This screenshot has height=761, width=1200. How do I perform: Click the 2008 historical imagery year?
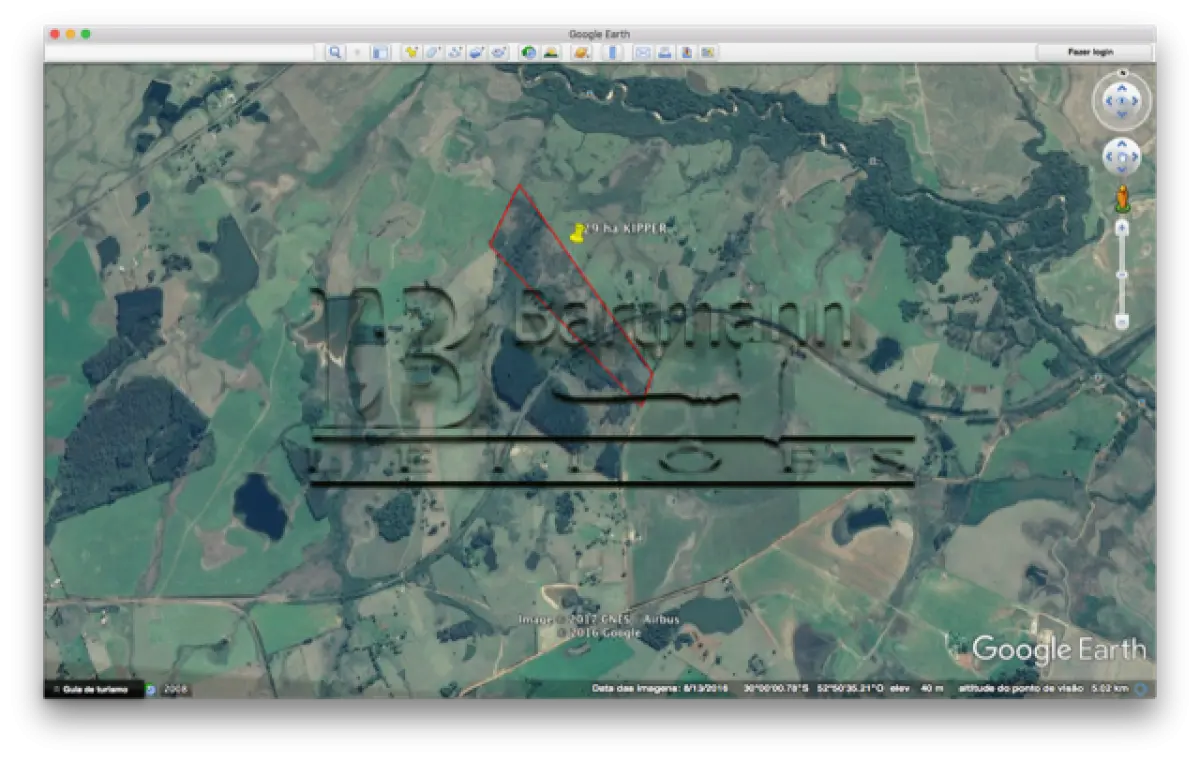[x=175, y=689]
